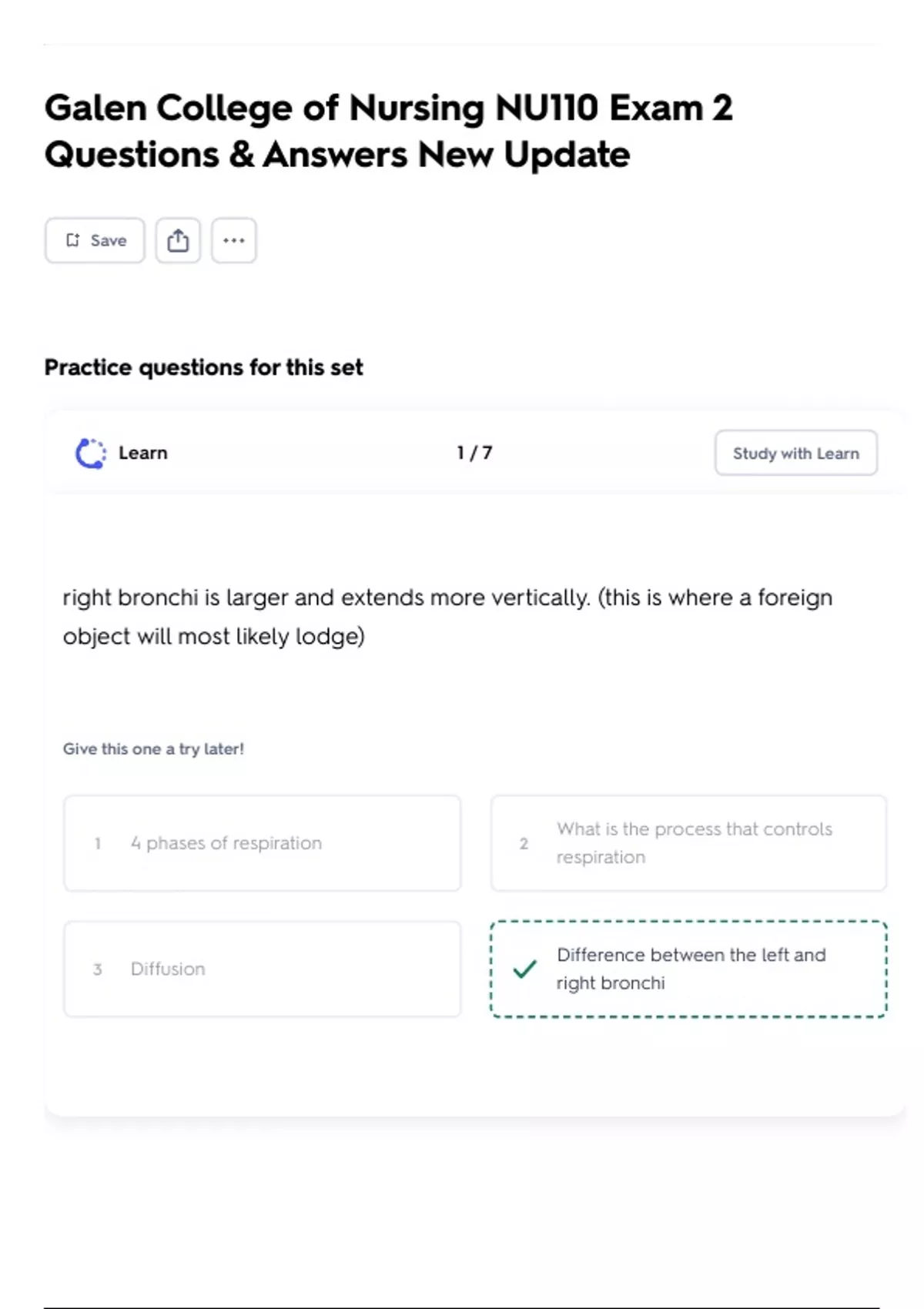Select answer 1 '4 phases of respiration'
924x1309 pixels.
[263, 843]
